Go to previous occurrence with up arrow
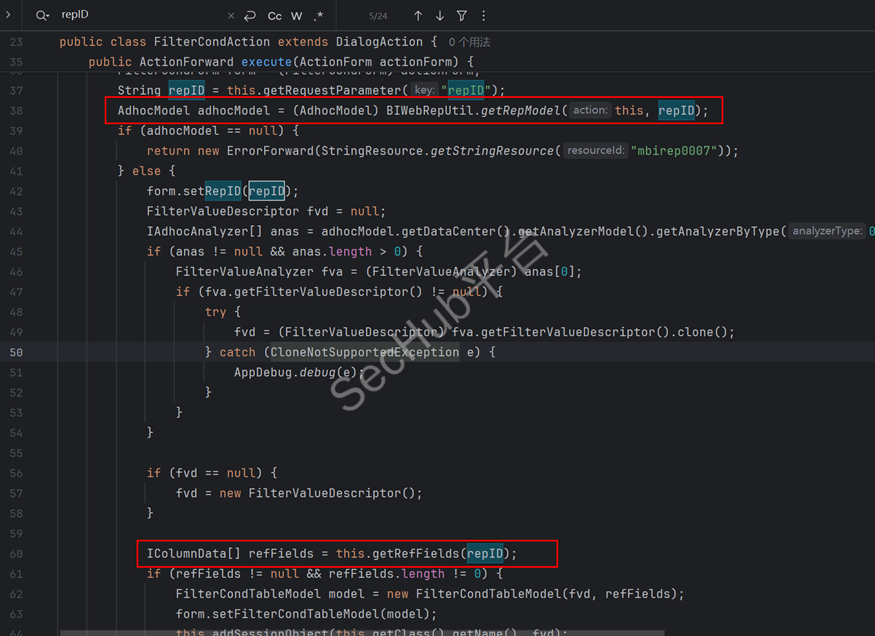Image resolution: width=875 pixels, height=636 pixels. (x=418, y=16)
